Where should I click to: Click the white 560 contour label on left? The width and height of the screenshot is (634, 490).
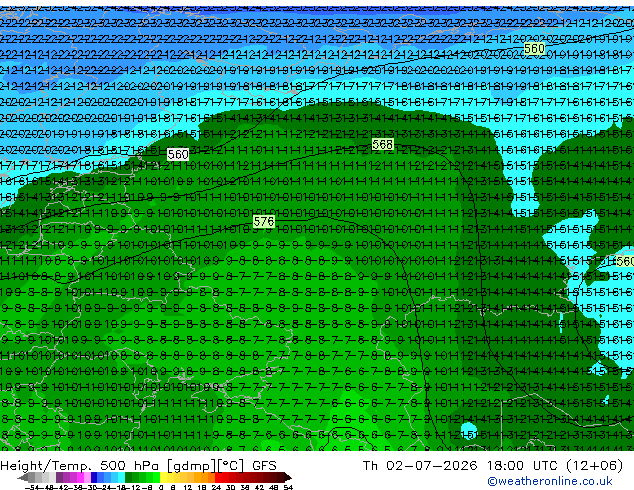click(178, 154)
